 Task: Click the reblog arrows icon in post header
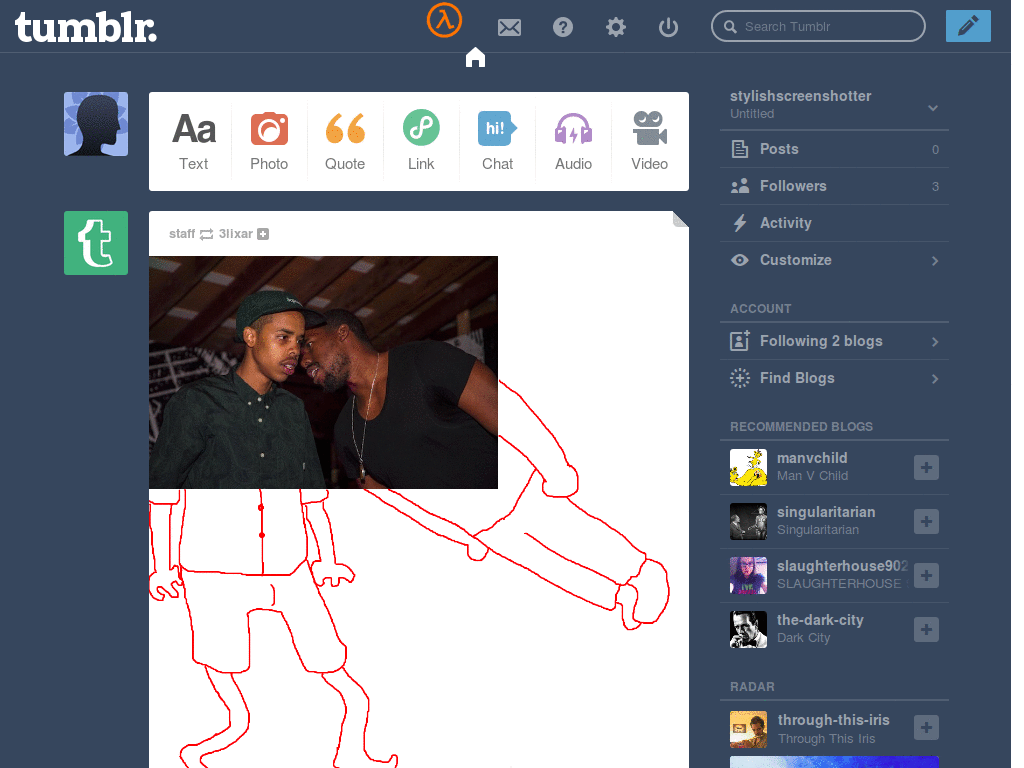(x=206, y=234)
